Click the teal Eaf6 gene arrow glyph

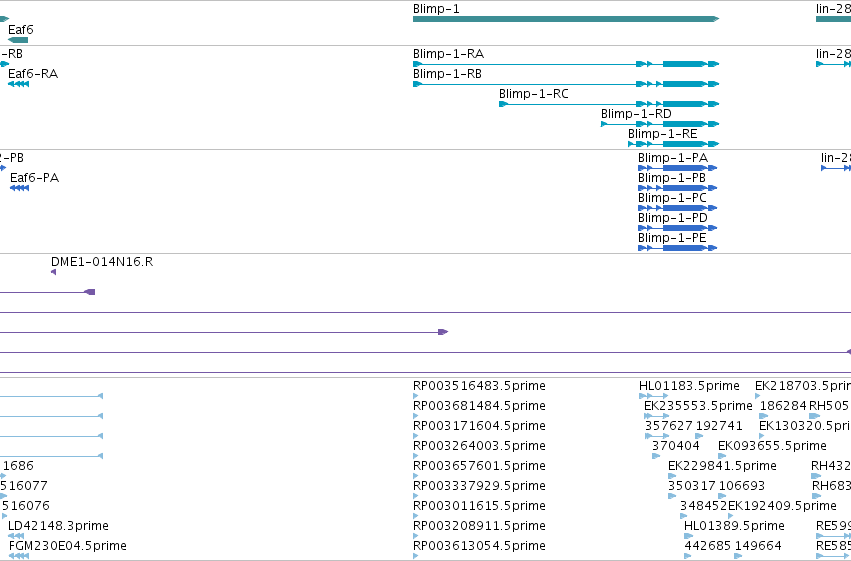coord(18,40)
